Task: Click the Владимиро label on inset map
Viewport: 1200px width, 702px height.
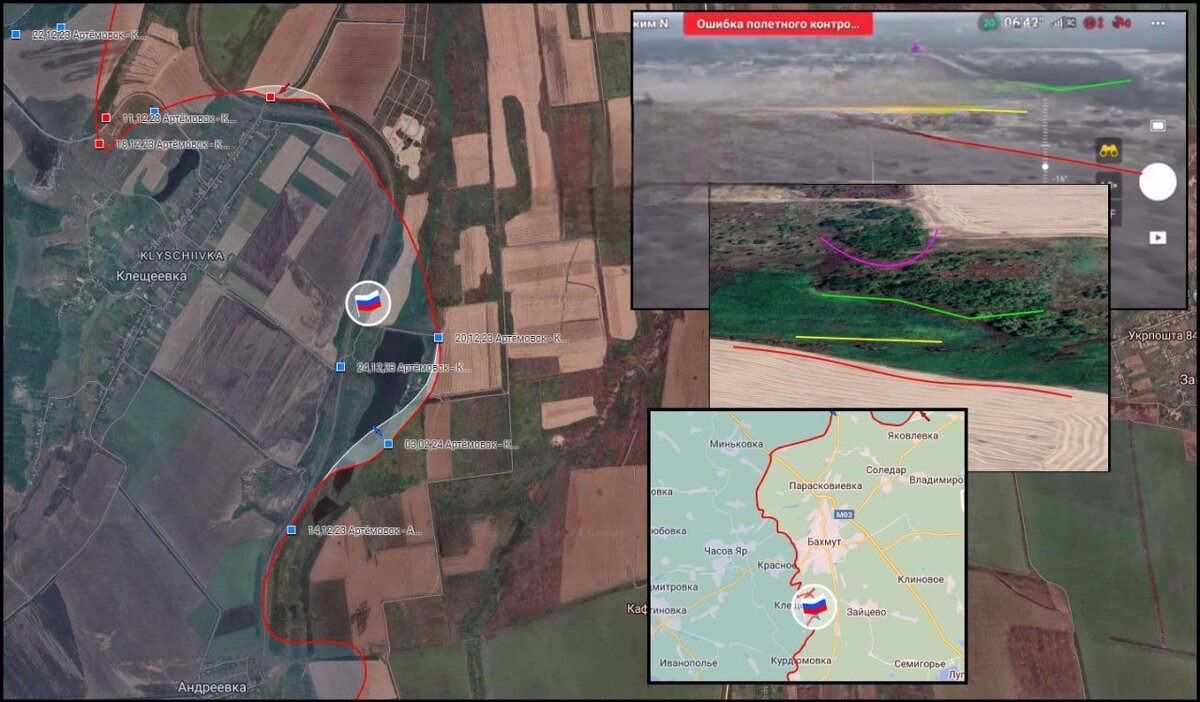Action: 937,480
